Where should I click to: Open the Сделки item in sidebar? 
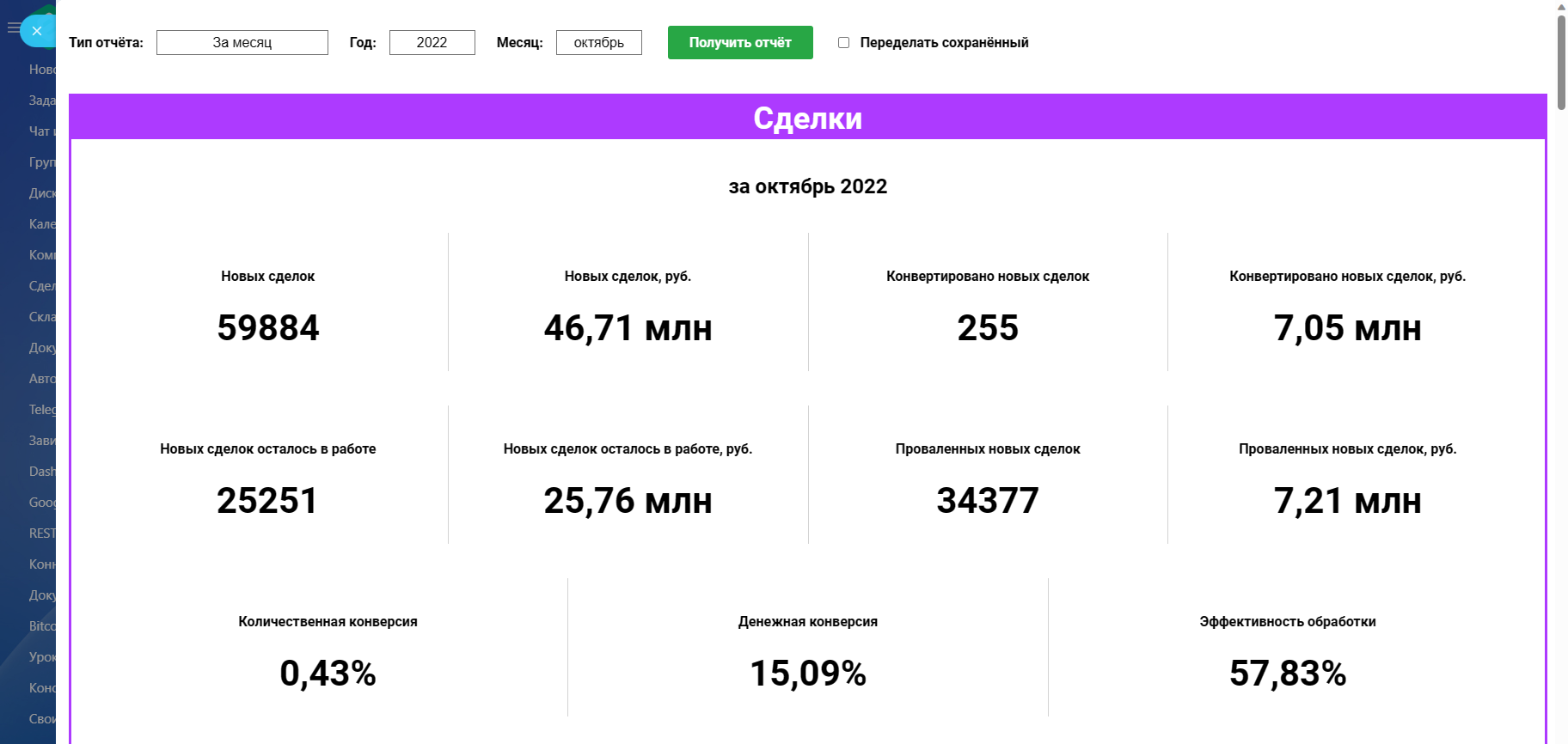[x=41, y=286]
